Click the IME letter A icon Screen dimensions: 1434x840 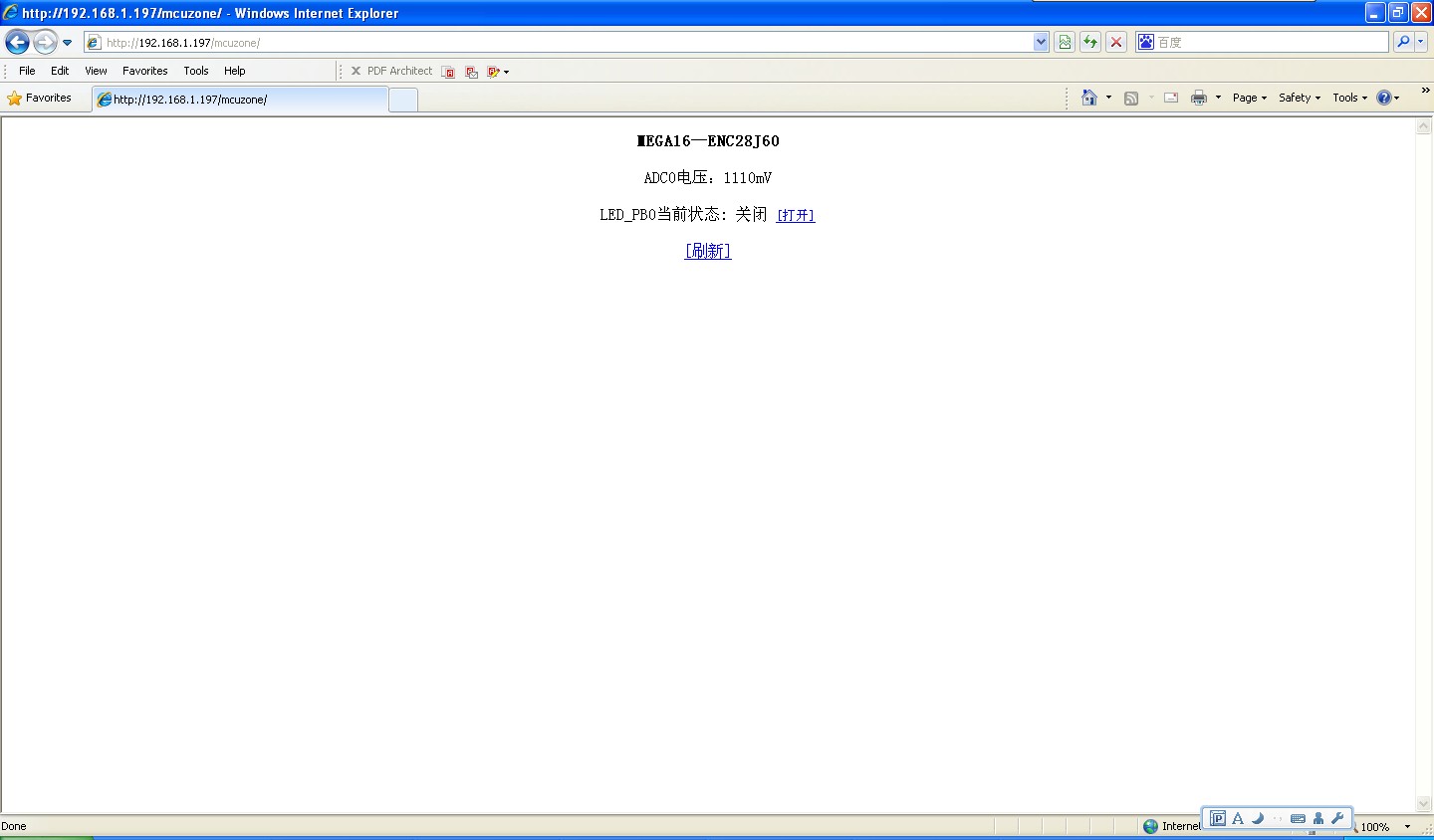pyautogui.click(x=1238, y=818)
